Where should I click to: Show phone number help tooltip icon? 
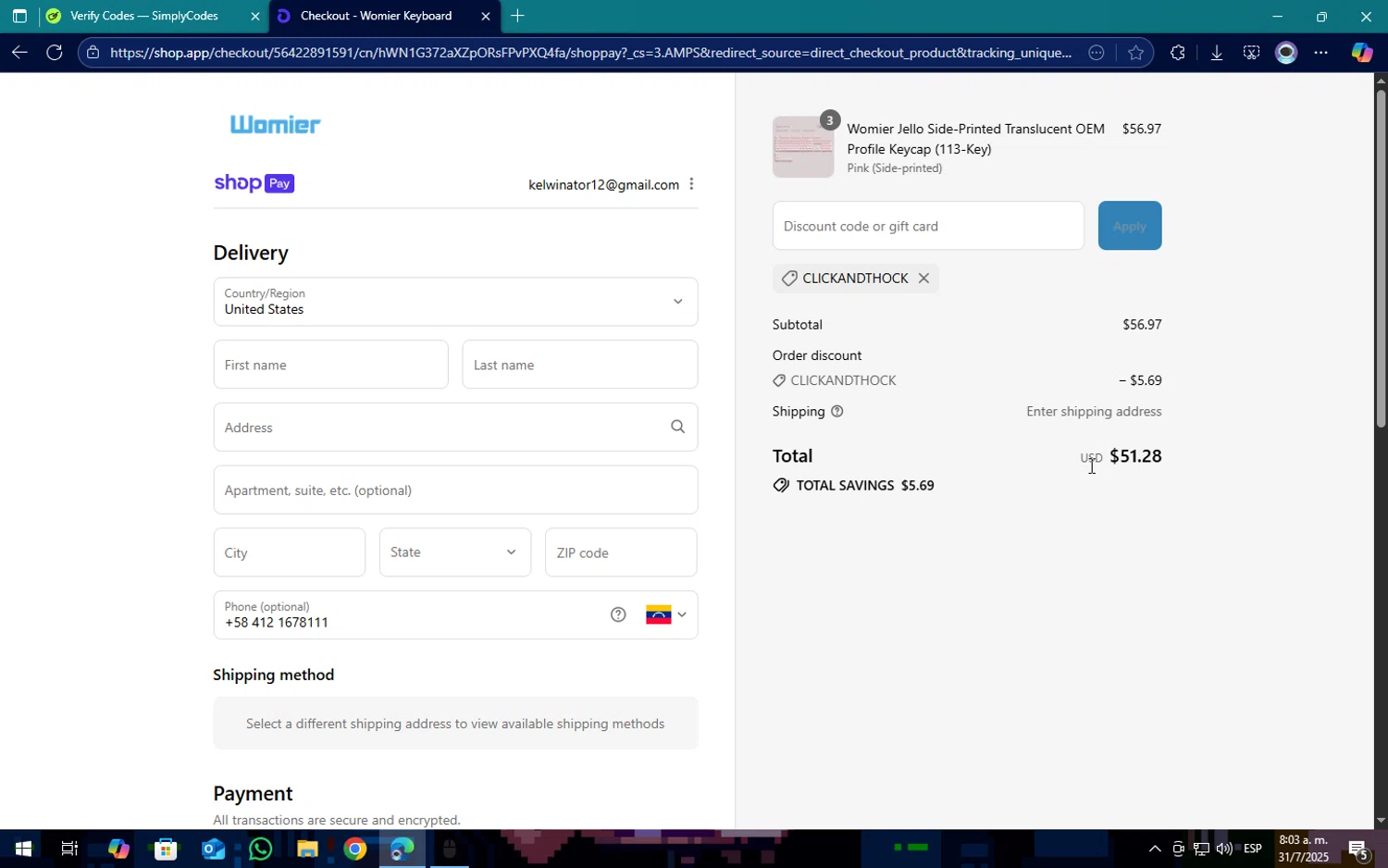click(618, 614)
